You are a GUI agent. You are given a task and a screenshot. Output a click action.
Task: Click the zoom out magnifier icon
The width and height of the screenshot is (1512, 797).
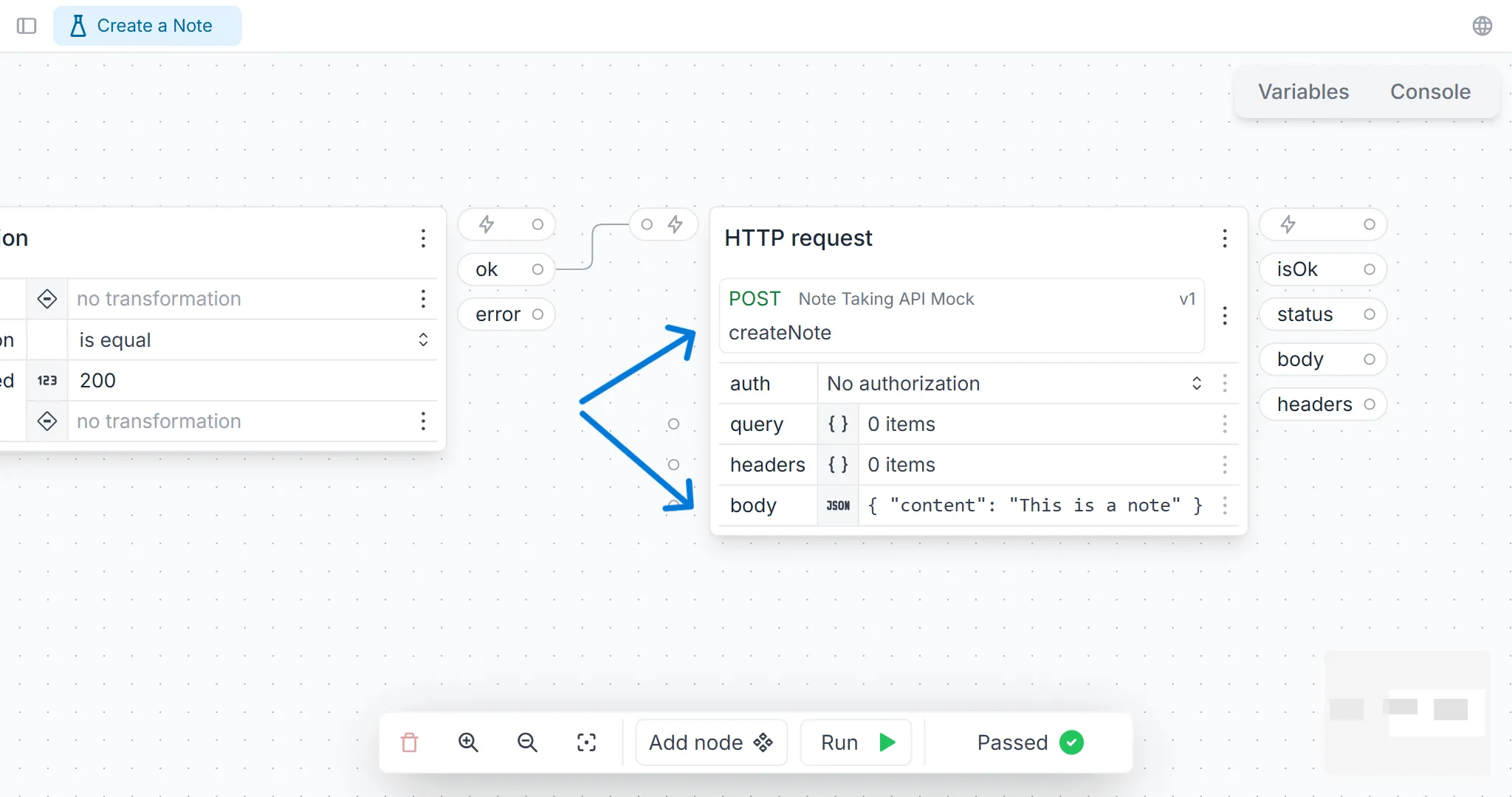point(527,742)
